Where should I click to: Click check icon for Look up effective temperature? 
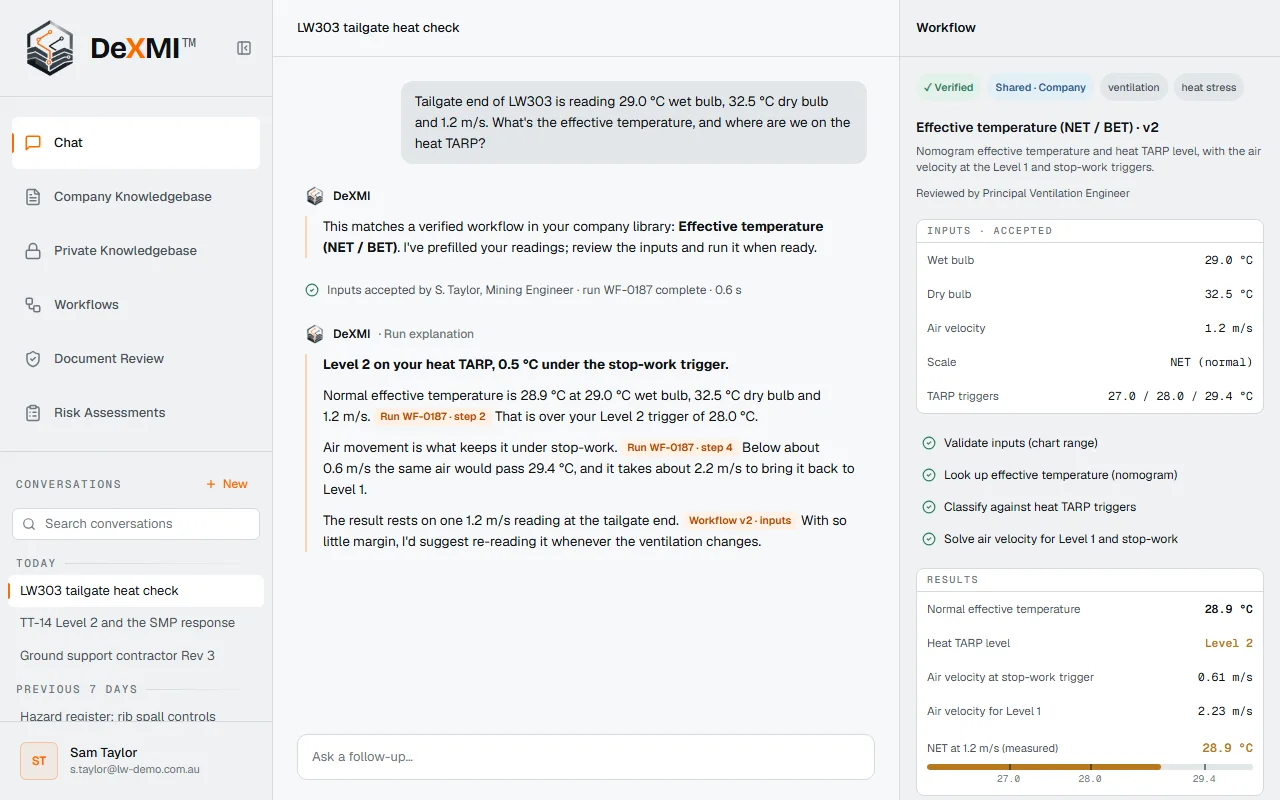(928, 475)
